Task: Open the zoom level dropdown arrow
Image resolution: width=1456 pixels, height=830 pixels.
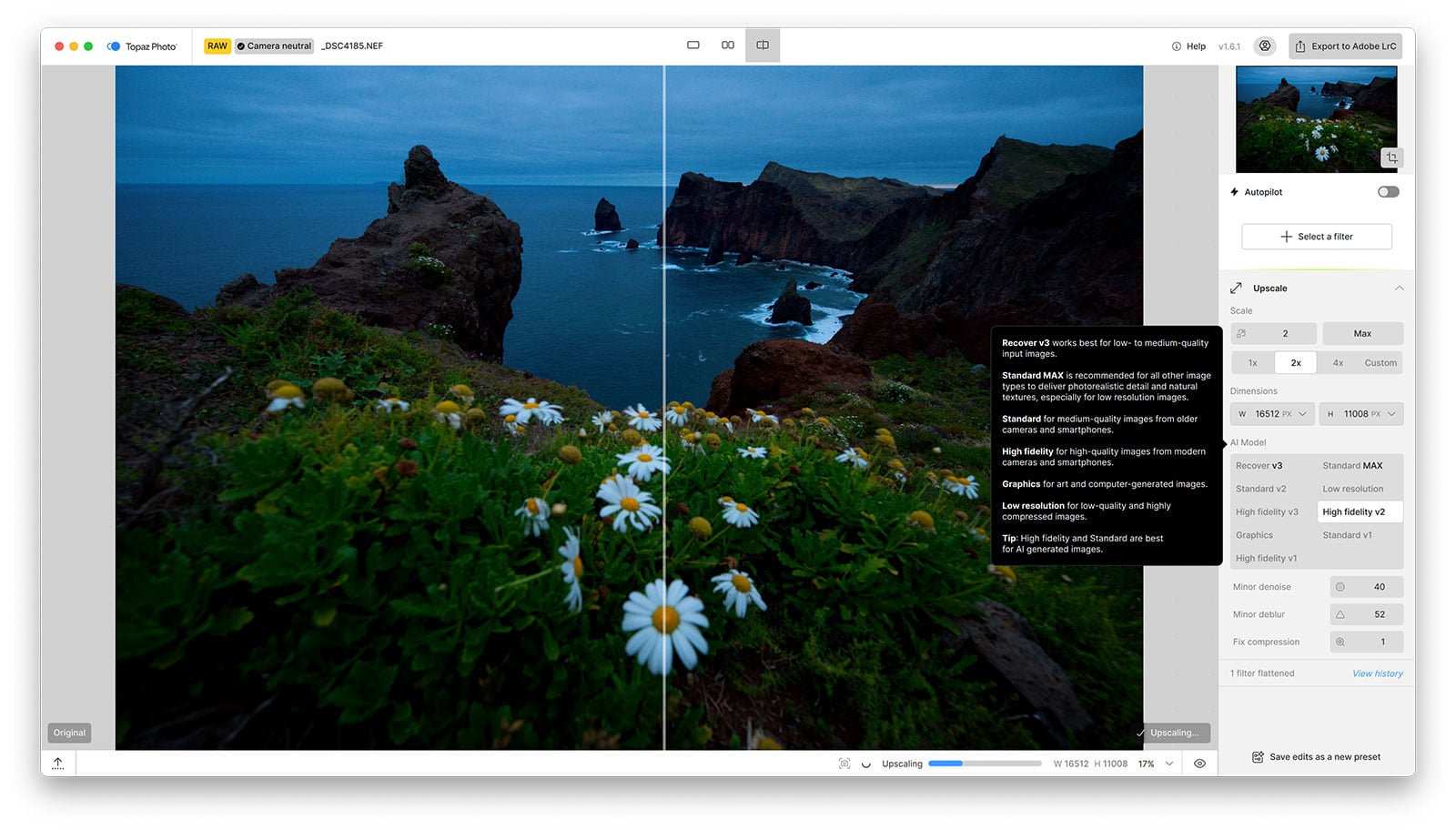Action: click(1169, 764)
